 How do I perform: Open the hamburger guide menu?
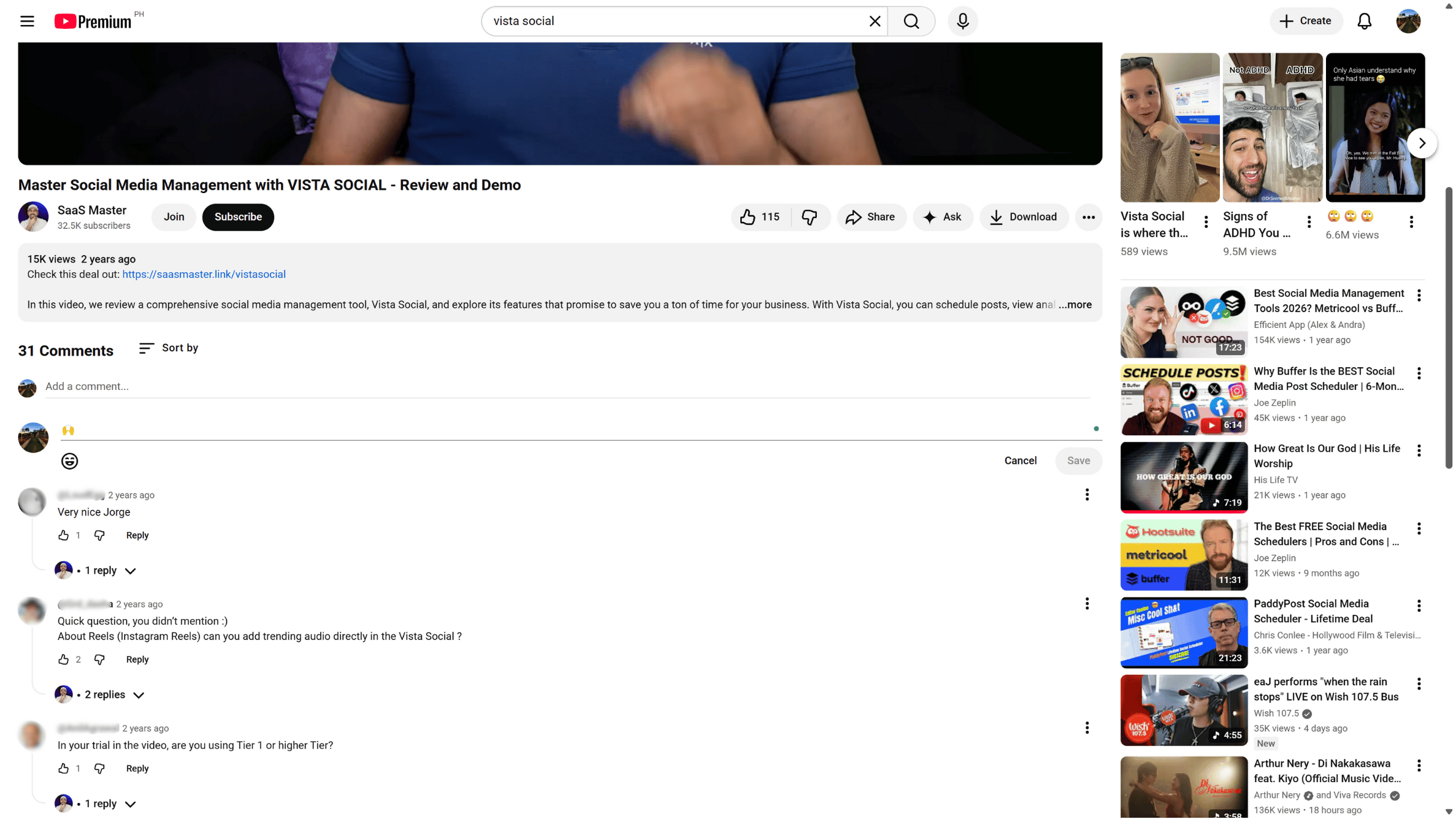[x=27, y=21]
